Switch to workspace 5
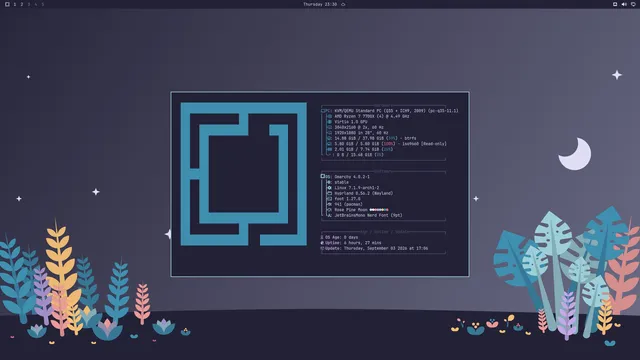The height and width of the screenshot is (360, 640). click(42, 4)
